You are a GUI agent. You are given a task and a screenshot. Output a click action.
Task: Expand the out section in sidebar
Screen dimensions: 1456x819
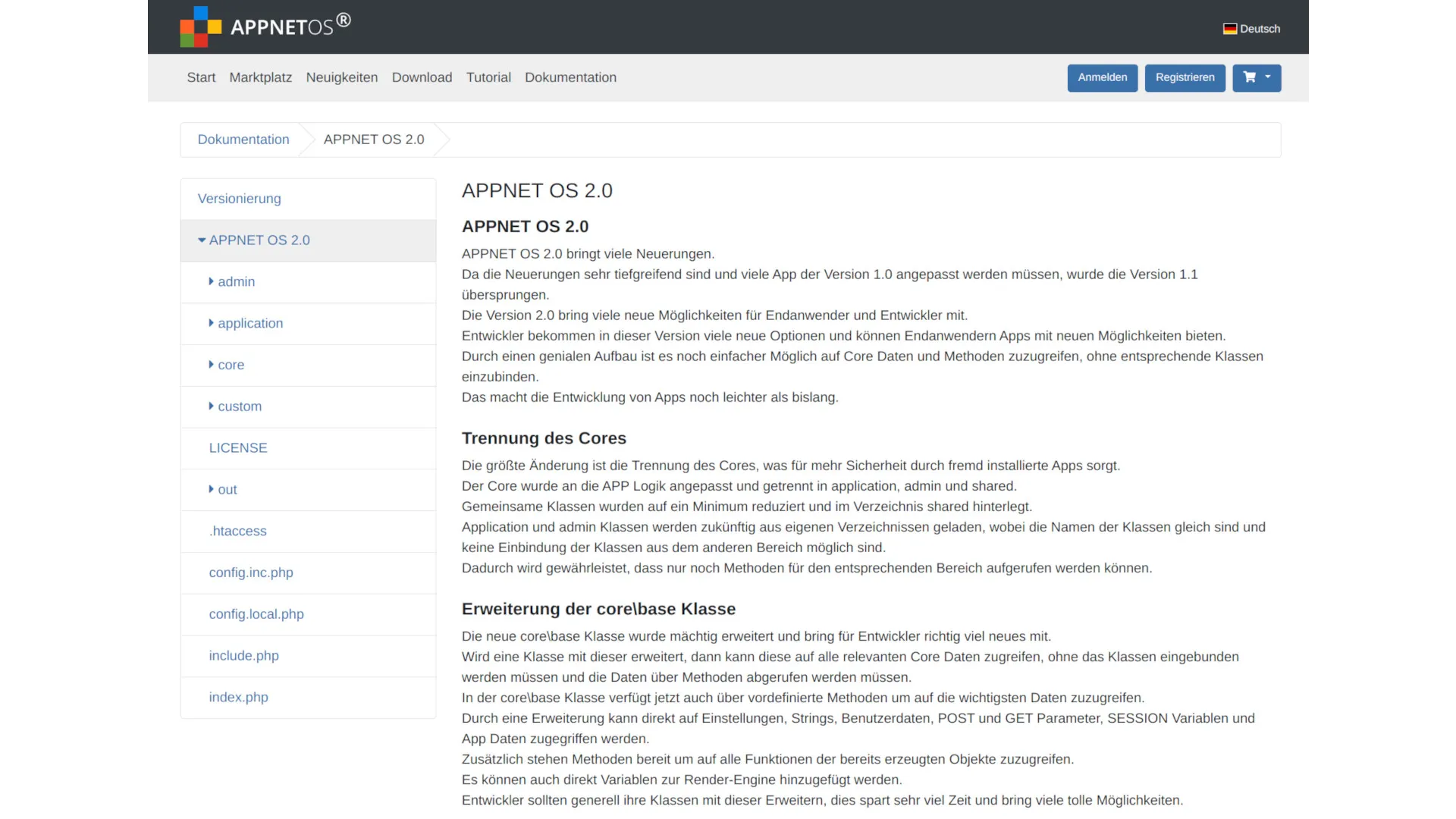pyautogui.click(x=222, y=489)
